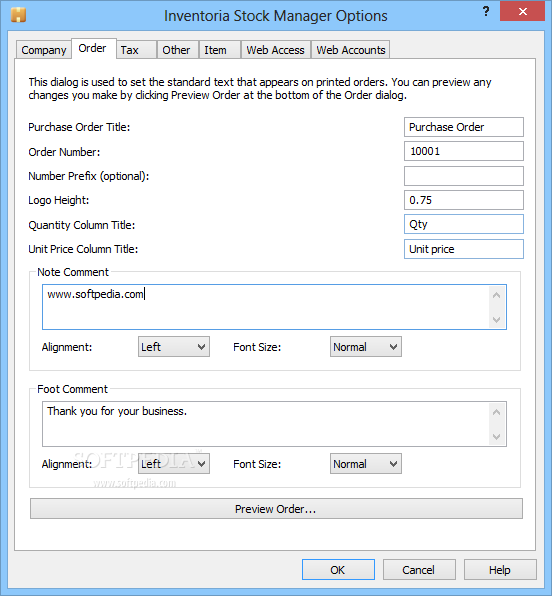552x596 pixels.
Task: Open Help with the Help button
Action: click(x=500, y=570)
